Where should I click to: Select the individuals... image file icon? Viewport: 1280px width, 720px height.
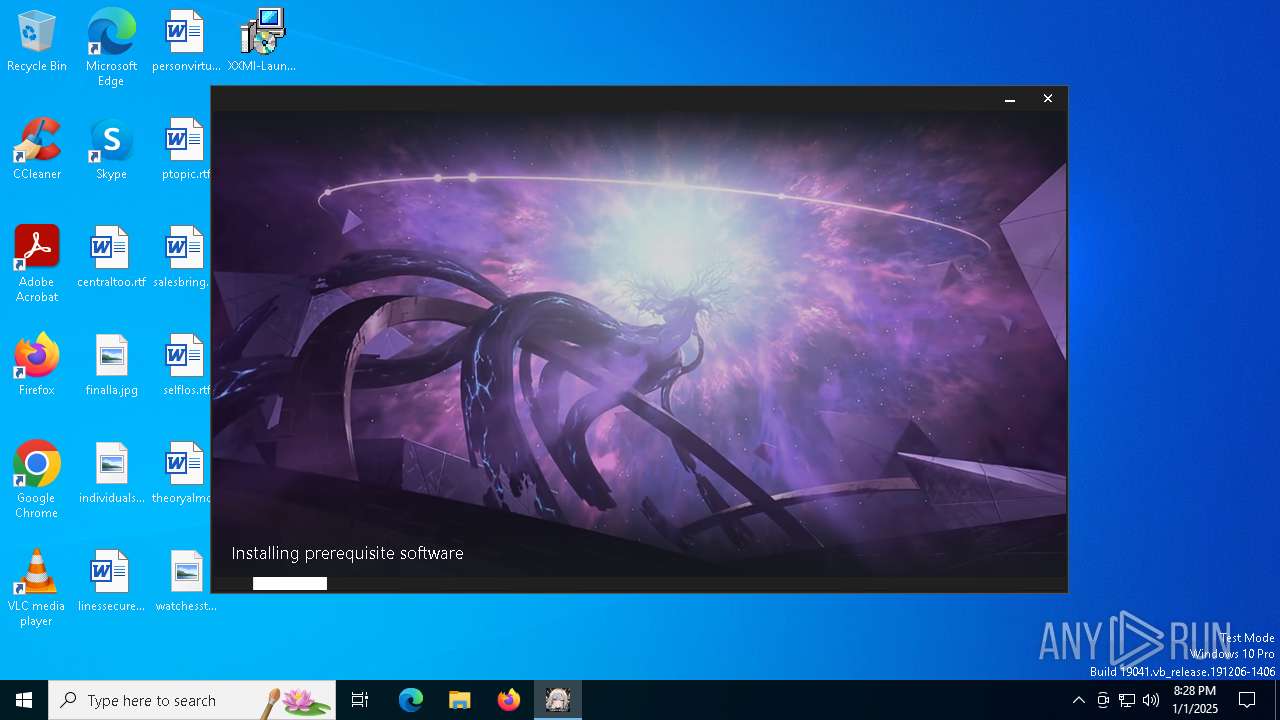(x=111, y=474)
